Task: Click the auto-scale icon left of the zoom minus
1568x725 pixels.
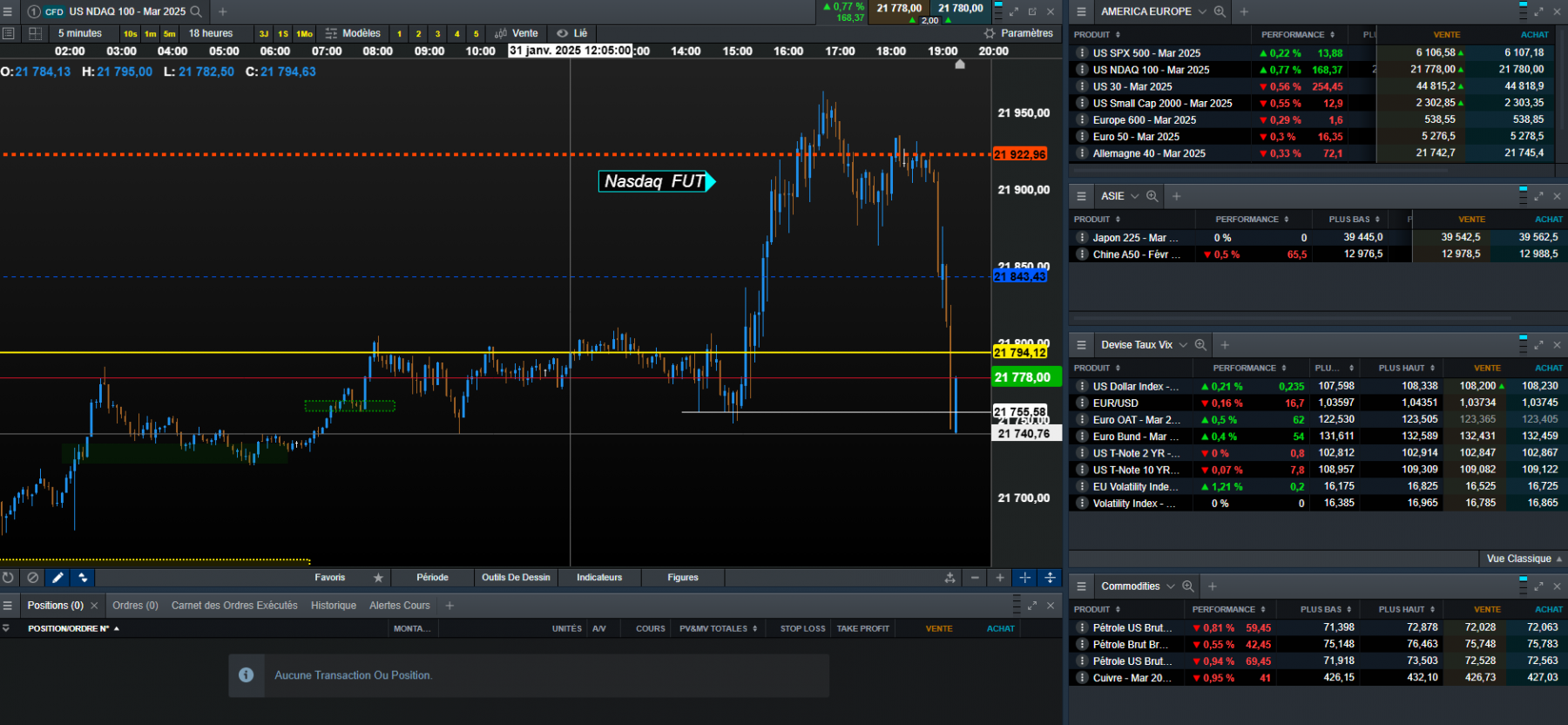Action: (950, 577)
